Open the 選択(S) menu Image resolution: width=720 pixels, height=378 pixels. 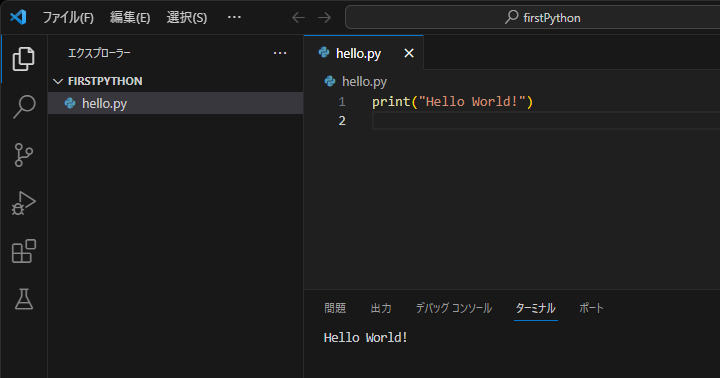click(186, 17)
